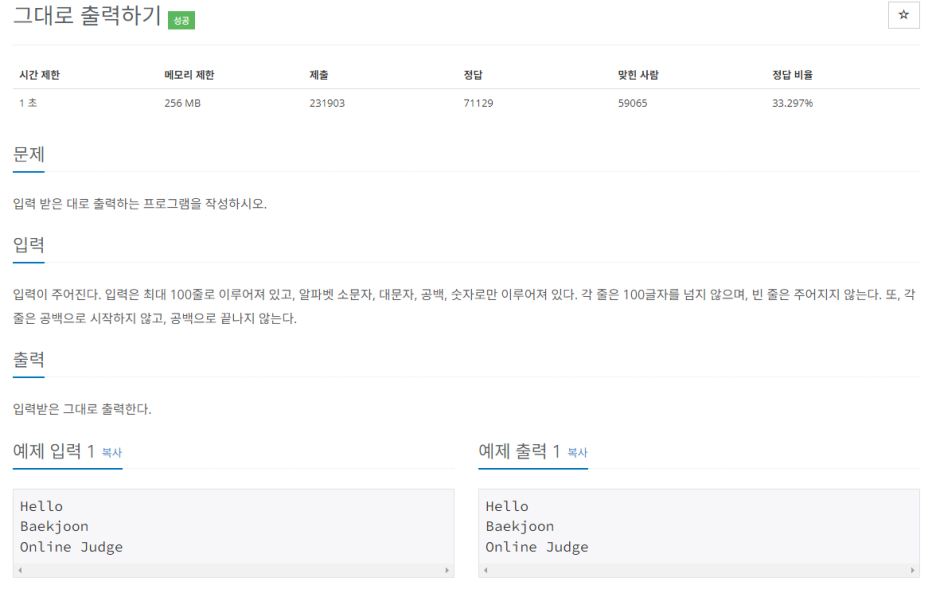Click the 맞힌 사람 column header

[638, 75]
